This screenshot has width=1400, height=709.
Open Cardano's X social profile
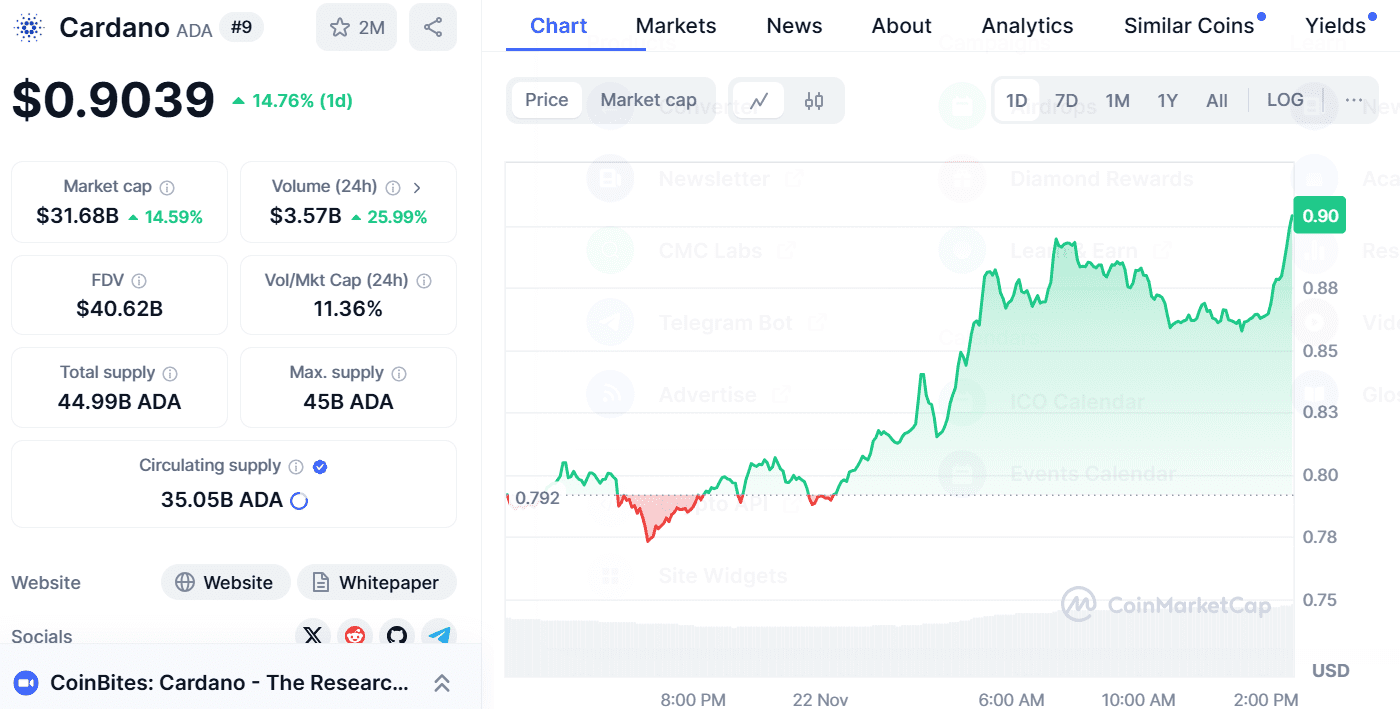313,635
